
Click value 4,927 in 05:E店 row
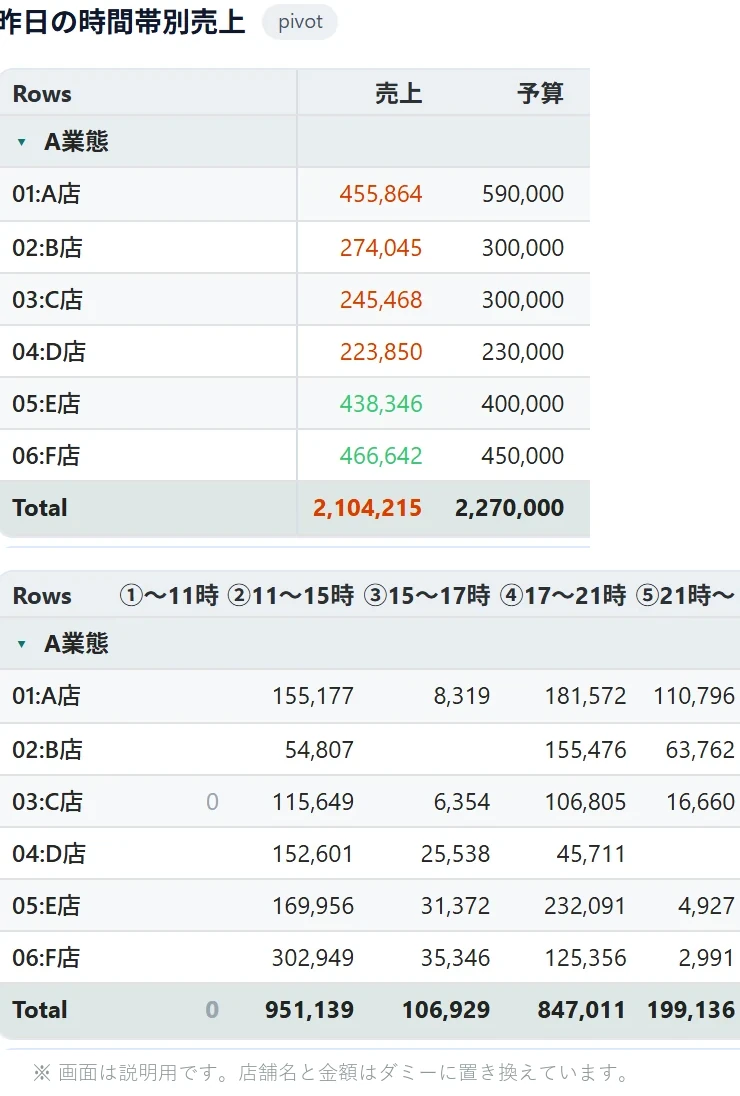(706, 906)
